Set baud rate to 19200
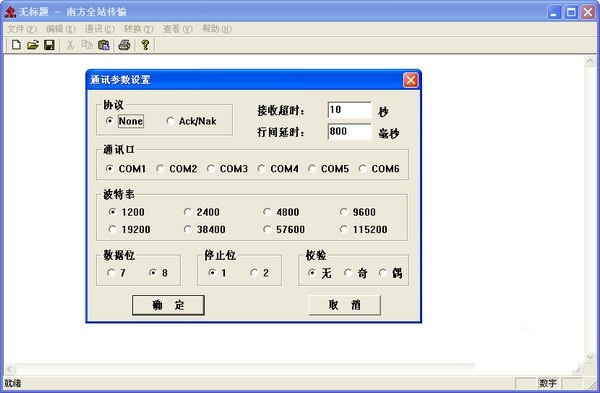The image size is (600, 393). point(129,230)
